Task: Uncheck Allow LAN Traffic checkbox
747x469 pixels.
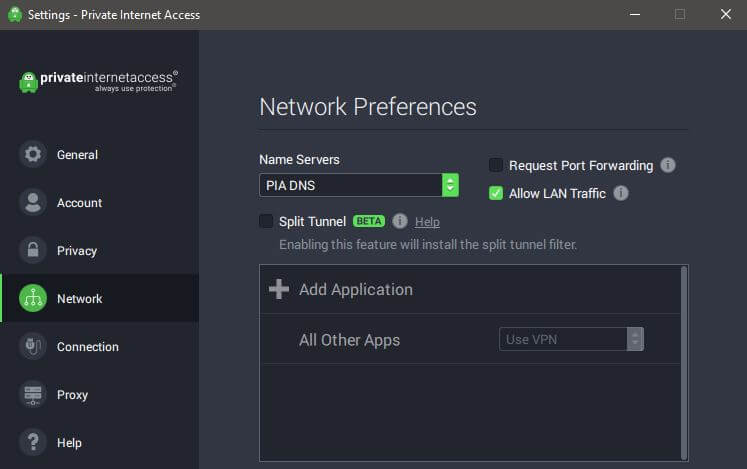Action: [x=496, y=193]
